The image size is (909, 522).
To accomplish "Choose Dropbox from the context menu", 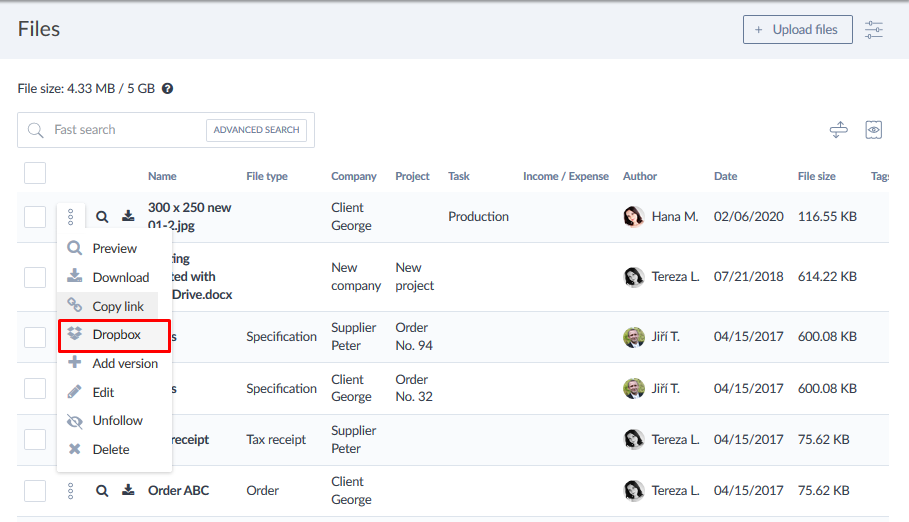I will point(116,335).
